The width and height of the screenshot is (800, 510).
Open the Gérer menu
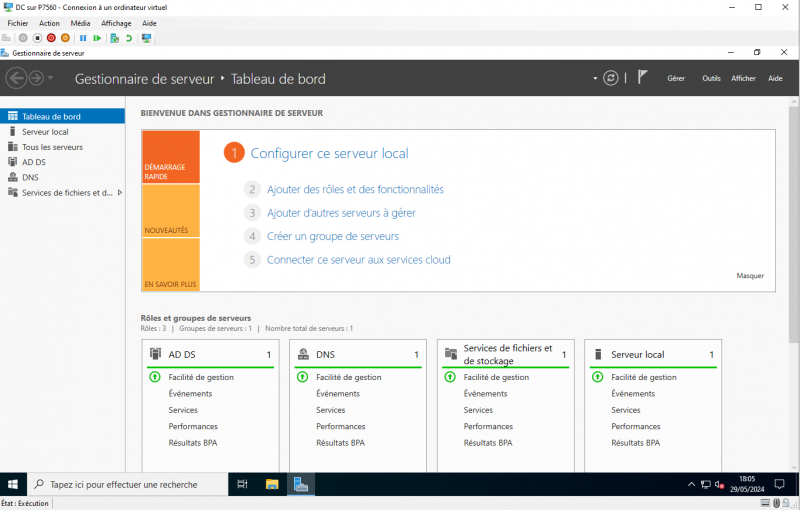(x=676, y=78)
